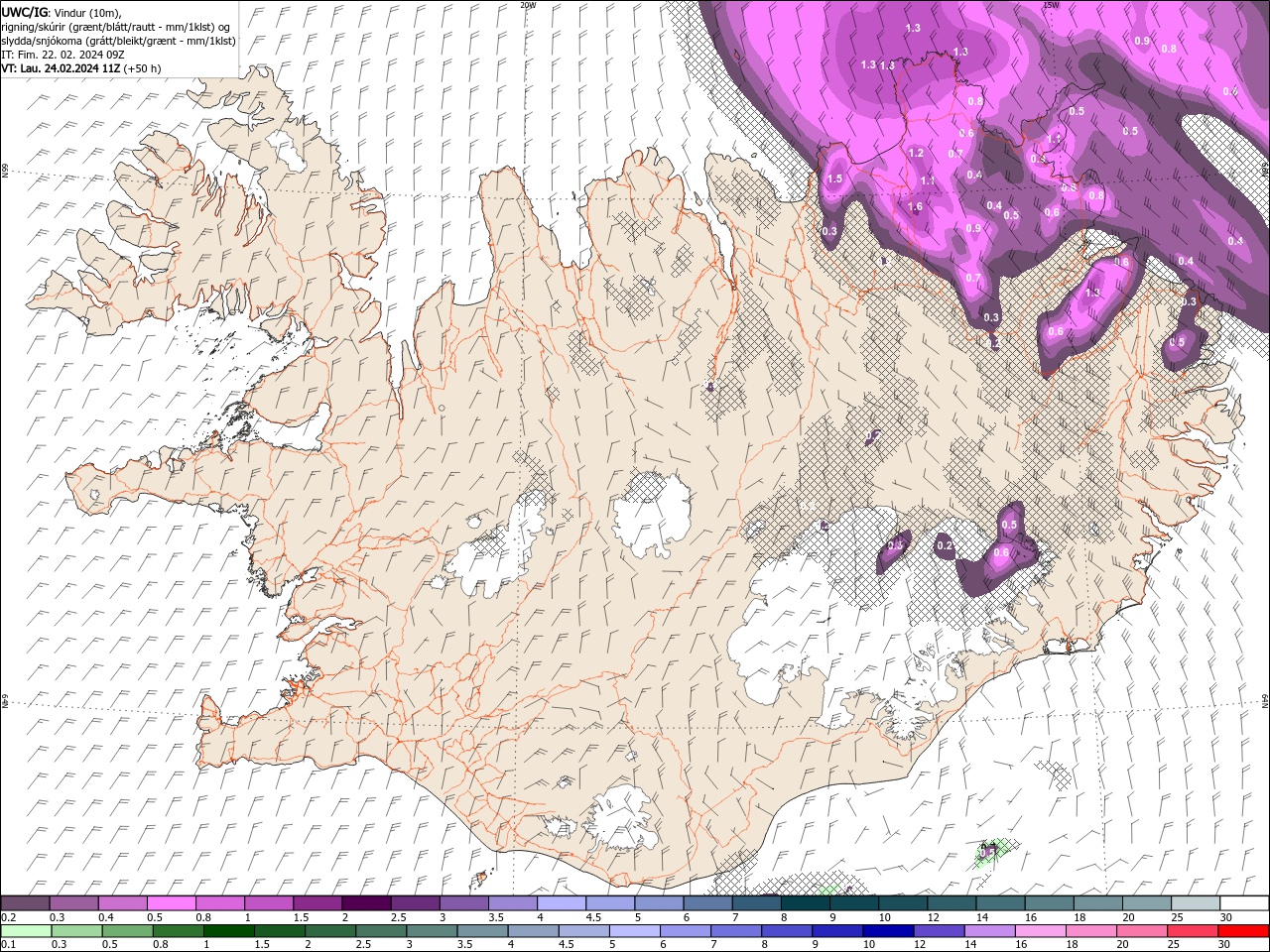Choose the darkest green swatch labeled 1
This screenshot has height=952, width=1270.
228,931
